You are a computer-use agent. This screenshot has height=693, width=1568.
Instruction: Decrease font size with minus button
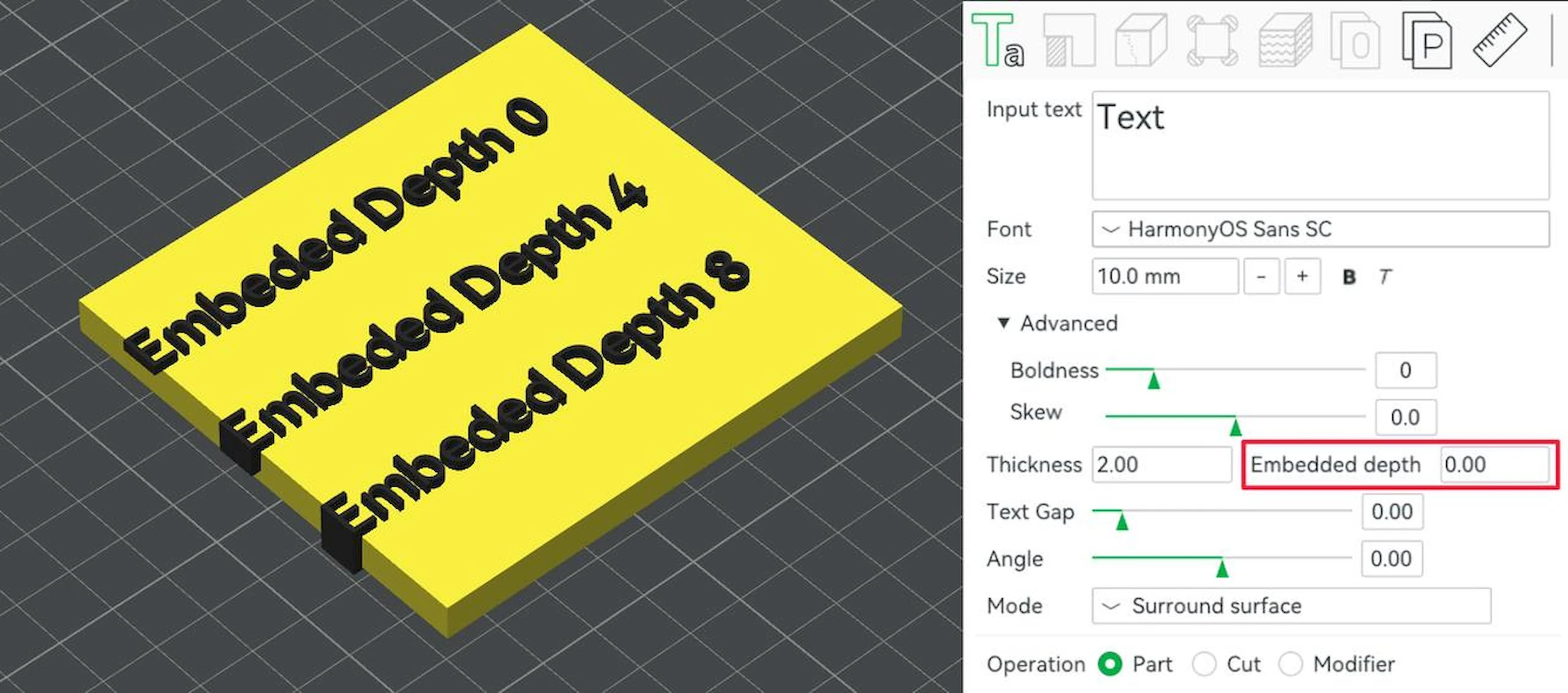(x=1261, y=277)
